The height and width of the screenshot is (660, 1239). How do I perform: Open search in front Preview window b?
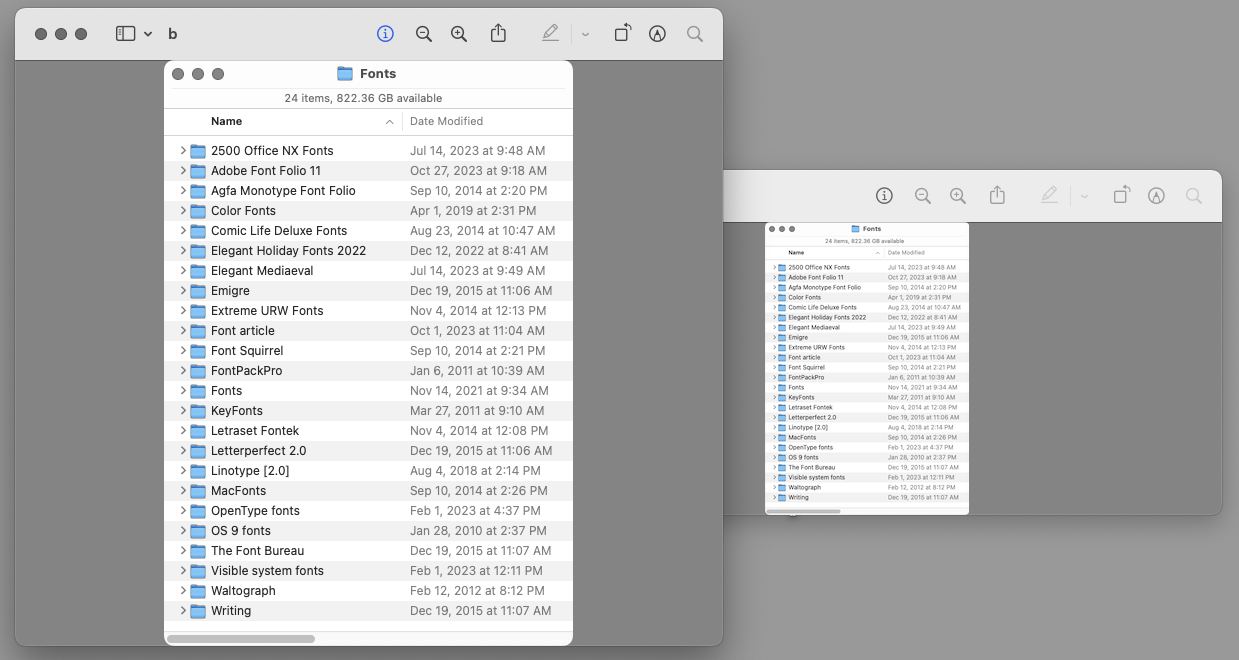click(x=695, y=34)
